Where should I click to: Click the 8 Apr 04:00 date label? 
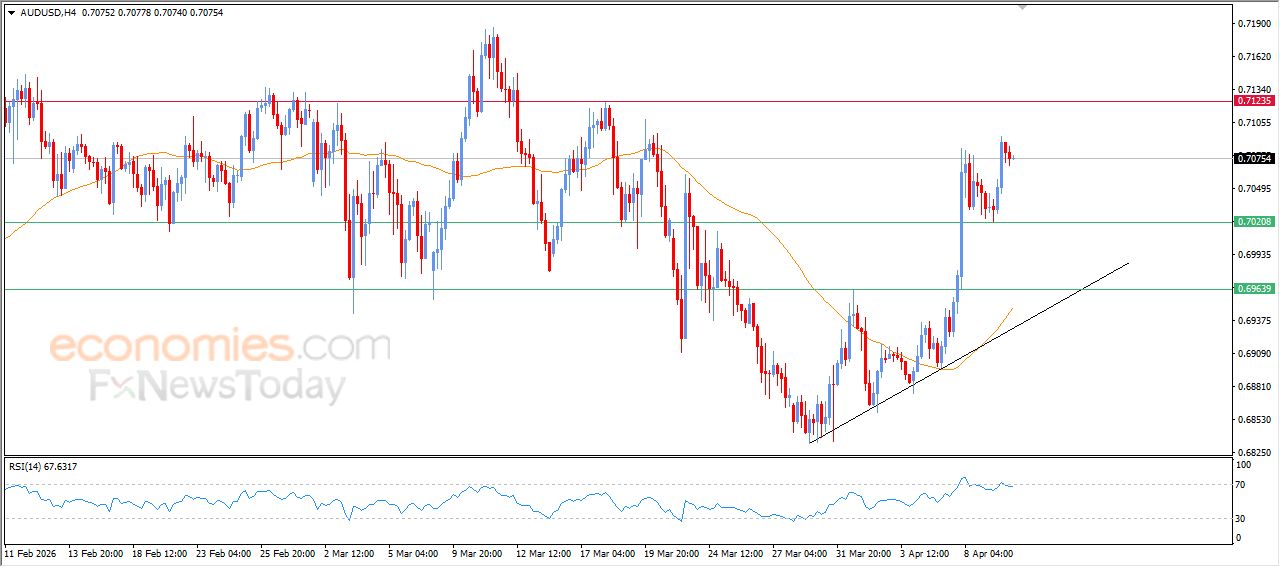988,553
